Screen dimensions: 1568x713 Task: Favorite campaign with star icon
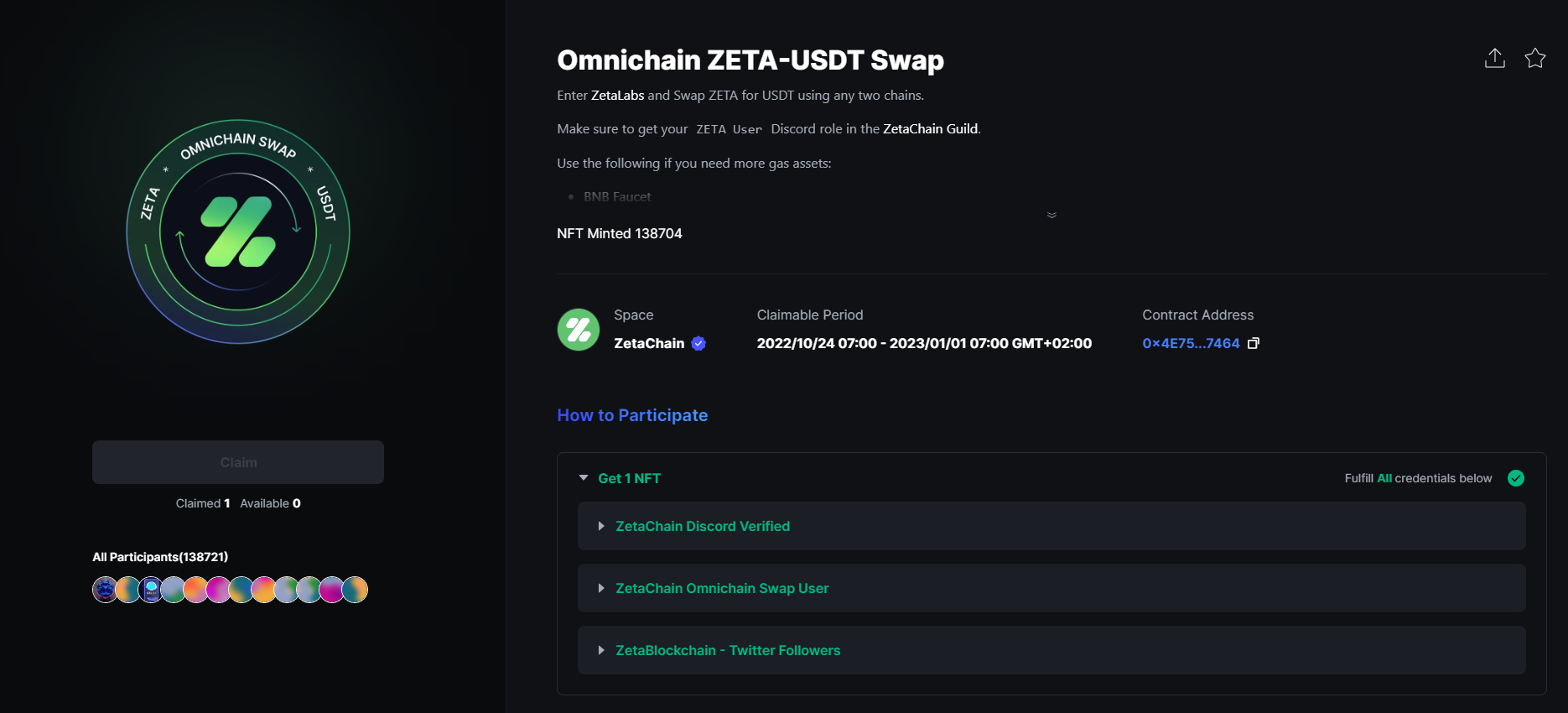click(x=1534, y=58)
